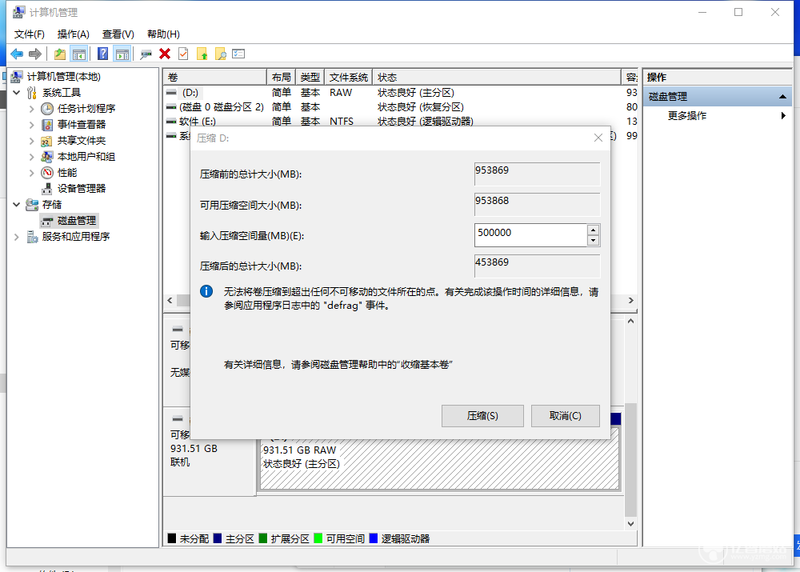Select the 磁盘 0 磁盘分区 2 volume row
The width and height of the screenshot is (800, 572).
coord(401,107)
